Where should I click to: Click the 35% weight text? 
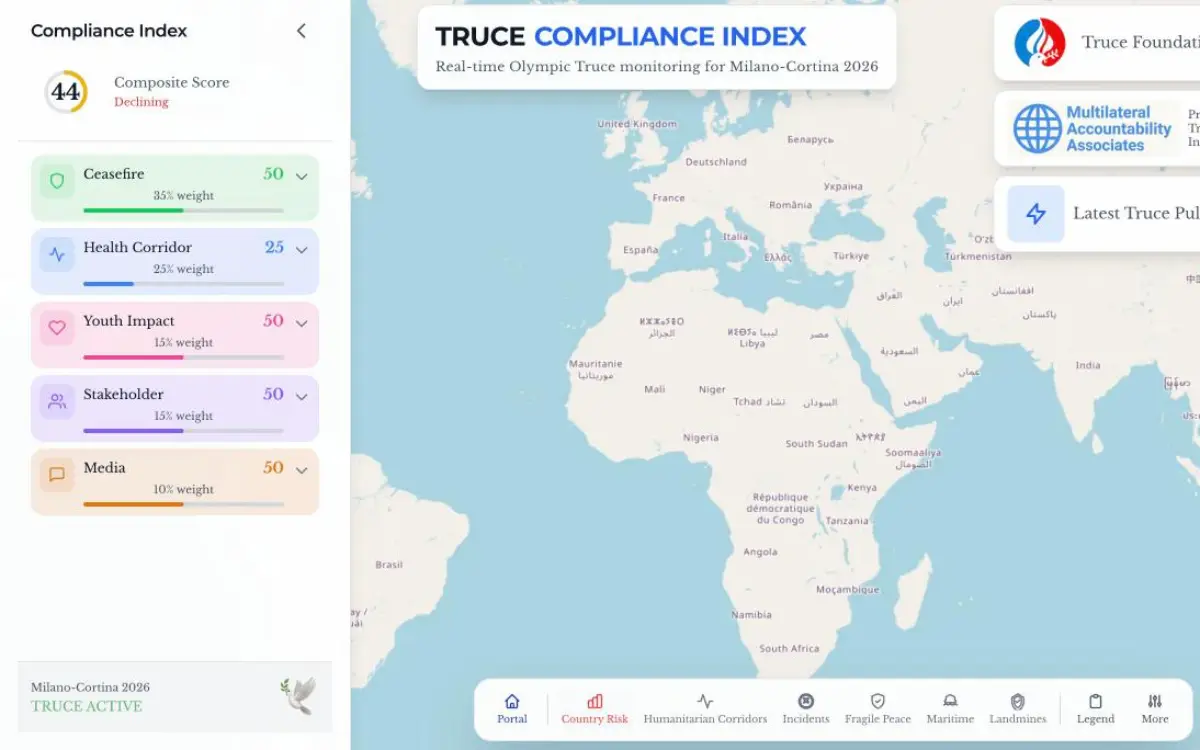[x=183, y=196]
